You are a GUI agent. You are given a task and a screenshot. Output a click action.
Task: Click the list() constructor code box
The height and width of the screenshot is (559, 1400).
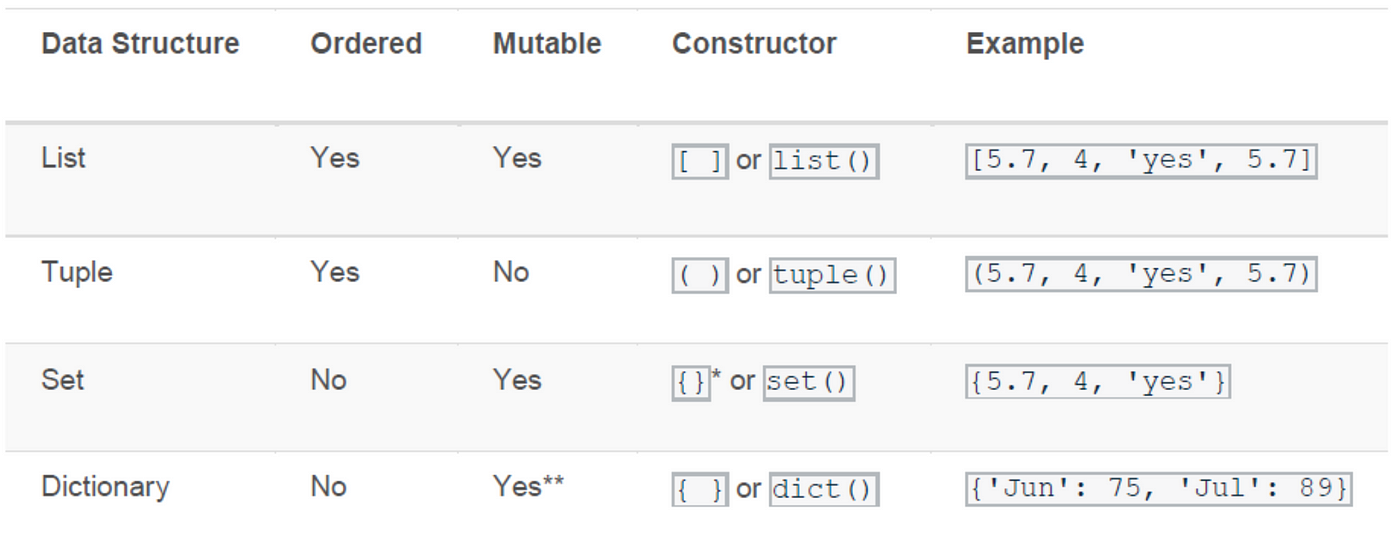824,162
